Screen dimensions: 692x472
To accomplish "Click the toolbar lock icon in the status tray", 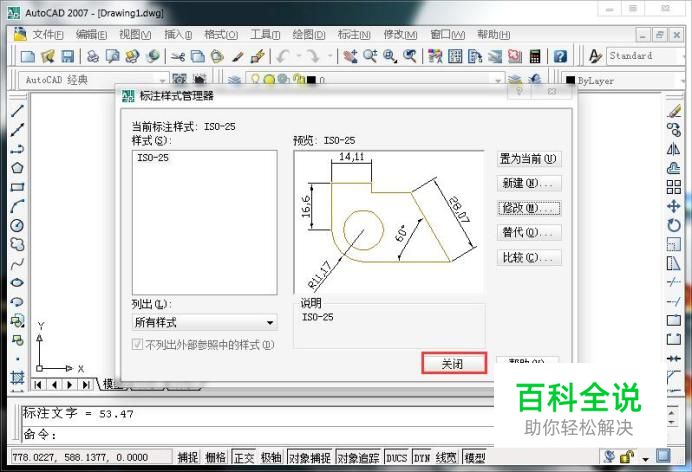I will pyautogui.click(x=627, y=457).
